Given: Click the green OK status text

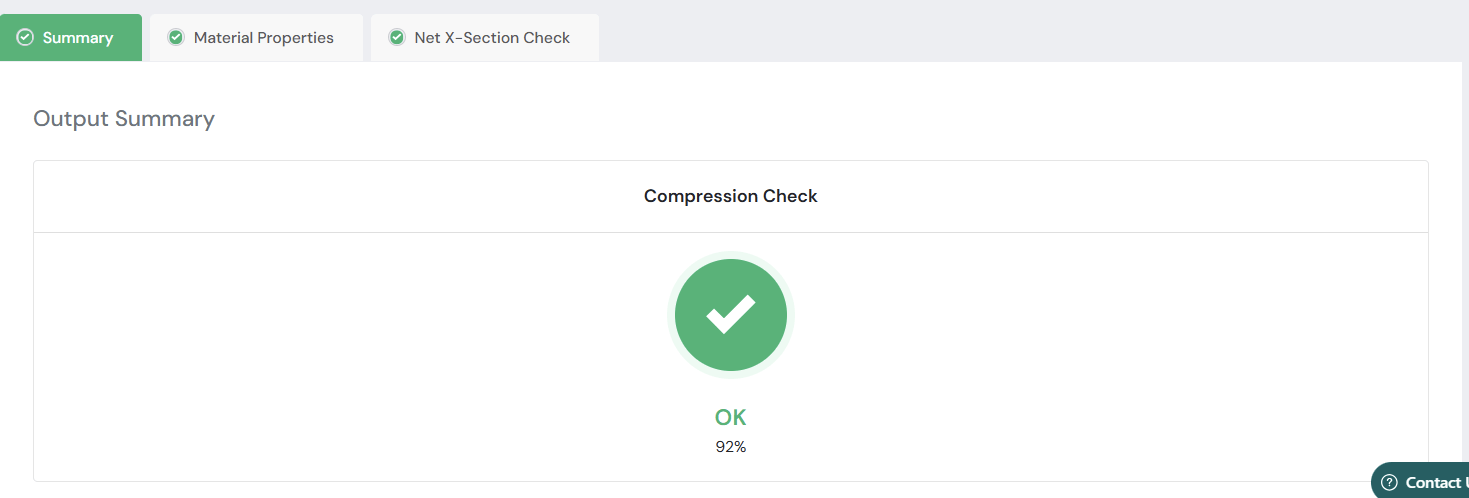Looking at the screenshot, I should (731, 418).
